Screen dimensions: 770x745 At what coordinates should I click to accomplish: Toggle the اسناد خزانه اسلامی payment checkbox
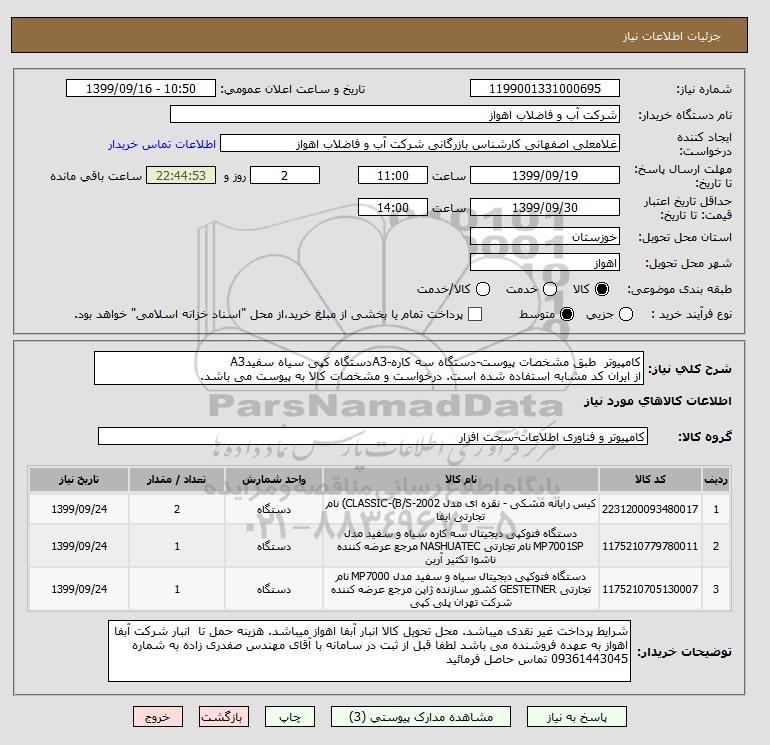point(475,314)
